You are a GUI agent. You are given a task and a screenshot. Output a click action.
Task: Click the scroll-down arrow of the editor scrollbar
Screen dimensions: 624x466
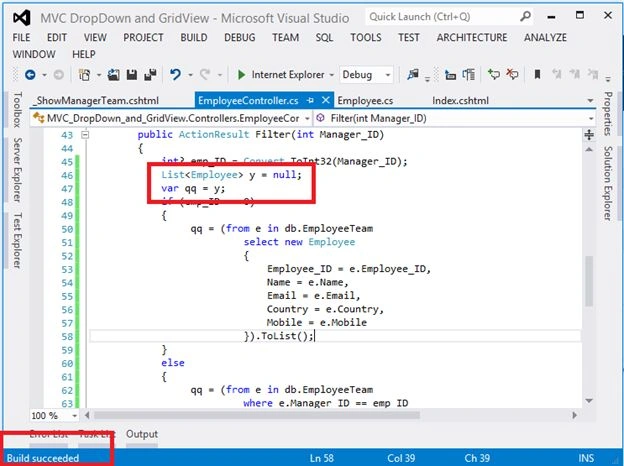click(x=589, y=401)
